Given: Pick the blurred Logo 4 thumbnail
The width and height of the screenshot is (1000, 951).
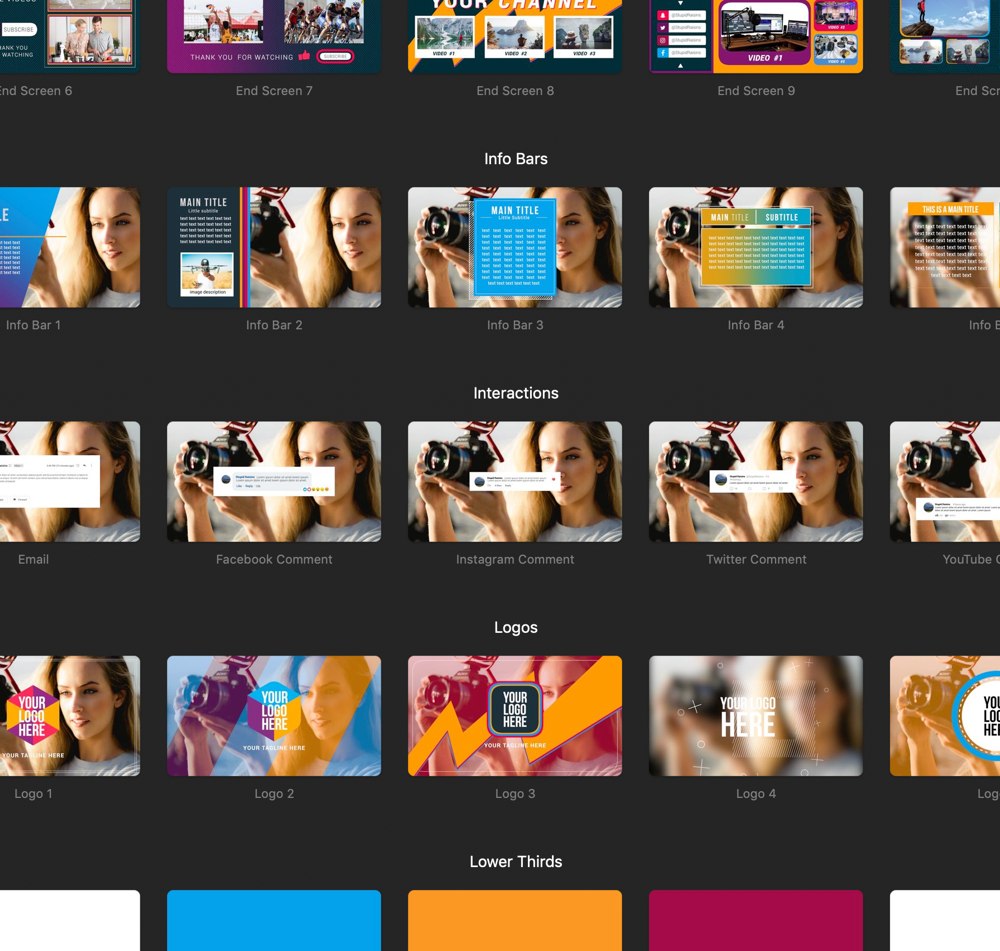Looking at the screenshot, I should click(756, 716).
